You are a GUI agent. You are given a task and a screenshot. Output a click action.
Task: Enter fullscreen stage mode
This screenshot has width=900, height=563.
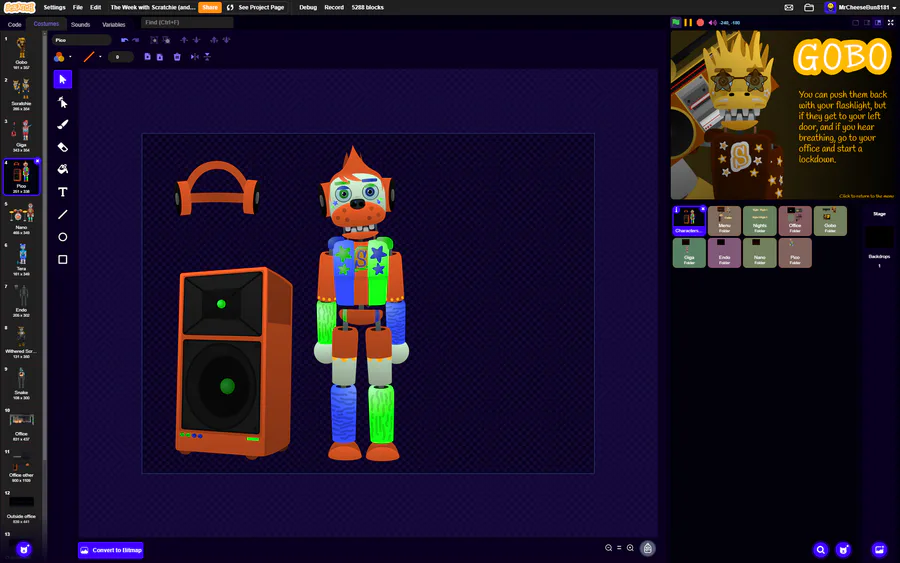click(891, 22)
